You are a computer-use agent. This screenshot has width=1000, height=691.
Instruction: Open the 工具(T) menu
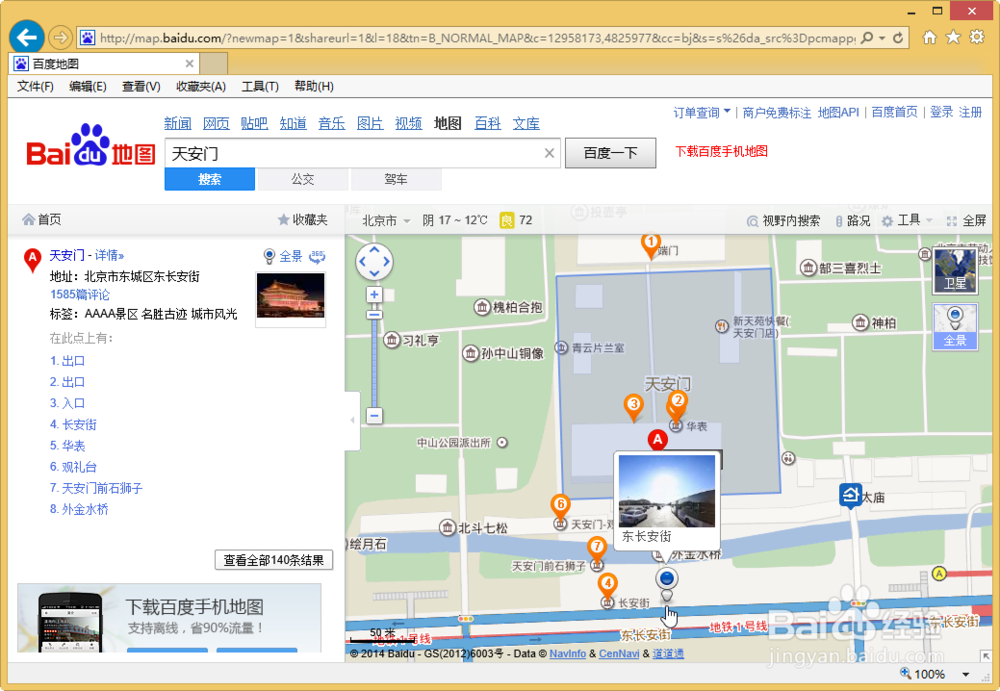tap(260, 86)
